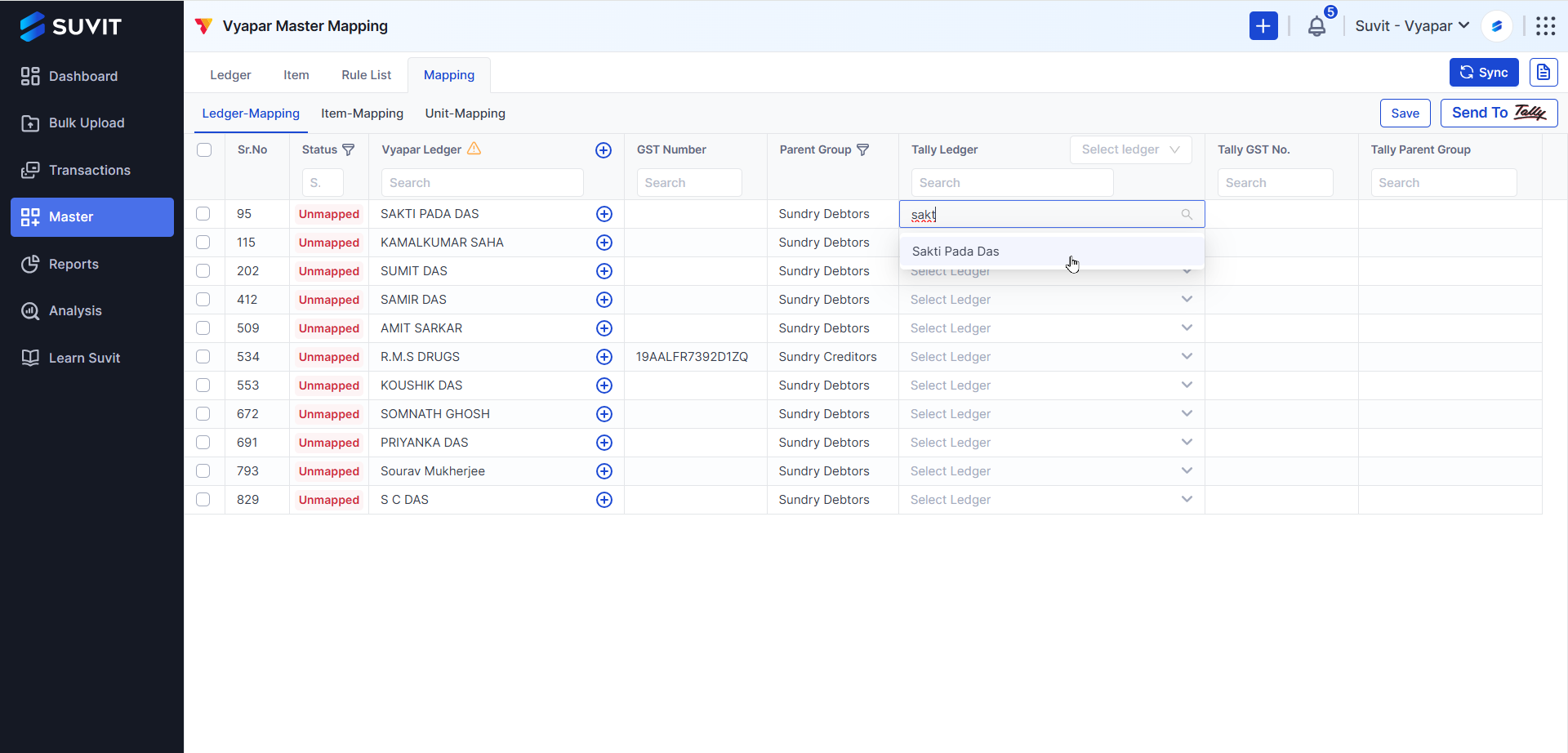Open Select Ledger dropdown for AMIT SARKAR
Screen dimensions: 1568x753
pos(1051,328)
